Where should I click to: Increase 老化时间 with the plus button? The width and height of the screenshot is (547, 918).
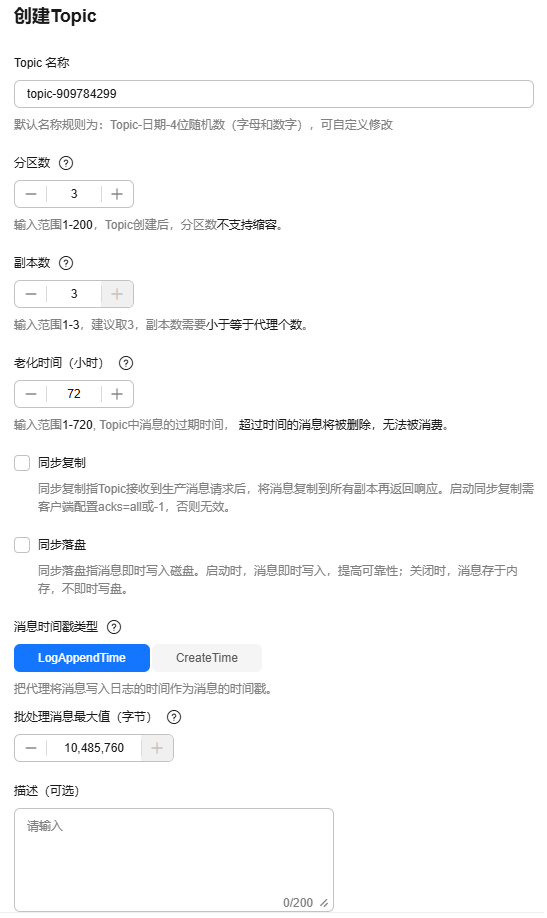[117, 394]
